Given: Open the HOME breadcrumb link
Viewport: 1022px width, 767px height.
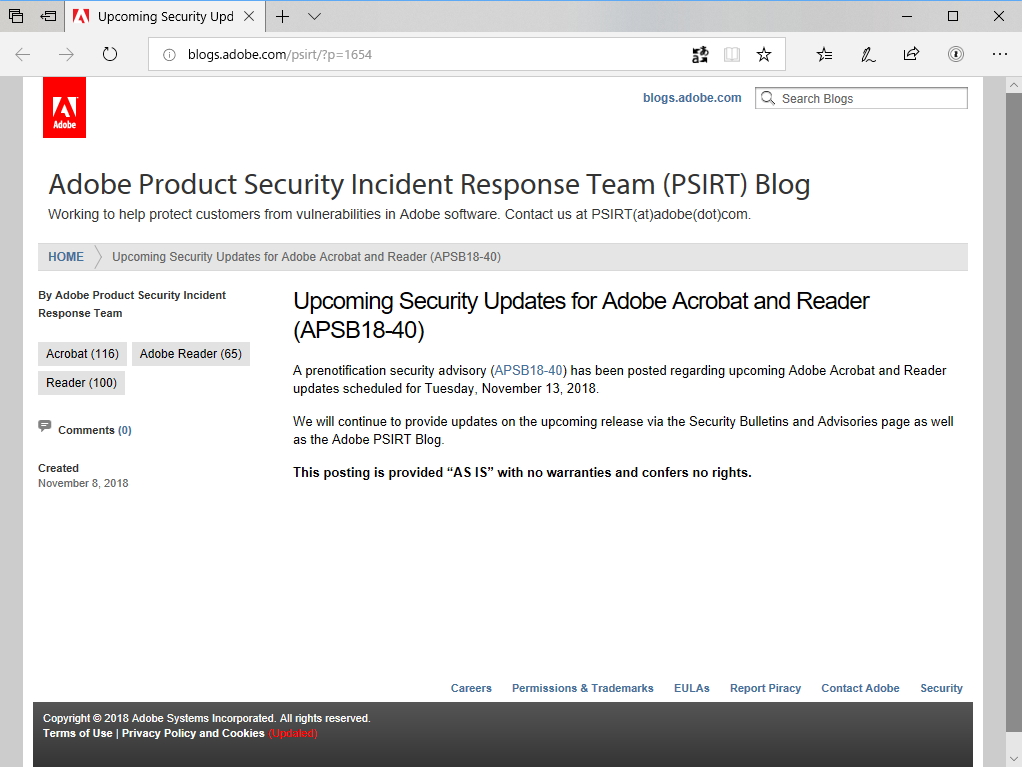Looking at the screenshot, I should click(x=66, y=257).
